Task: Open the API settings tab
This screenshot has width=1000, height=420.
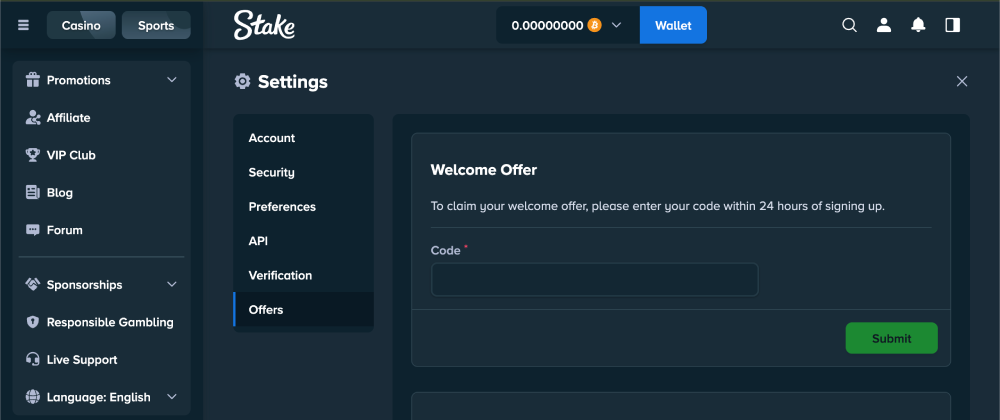Action: coord(304,242)
